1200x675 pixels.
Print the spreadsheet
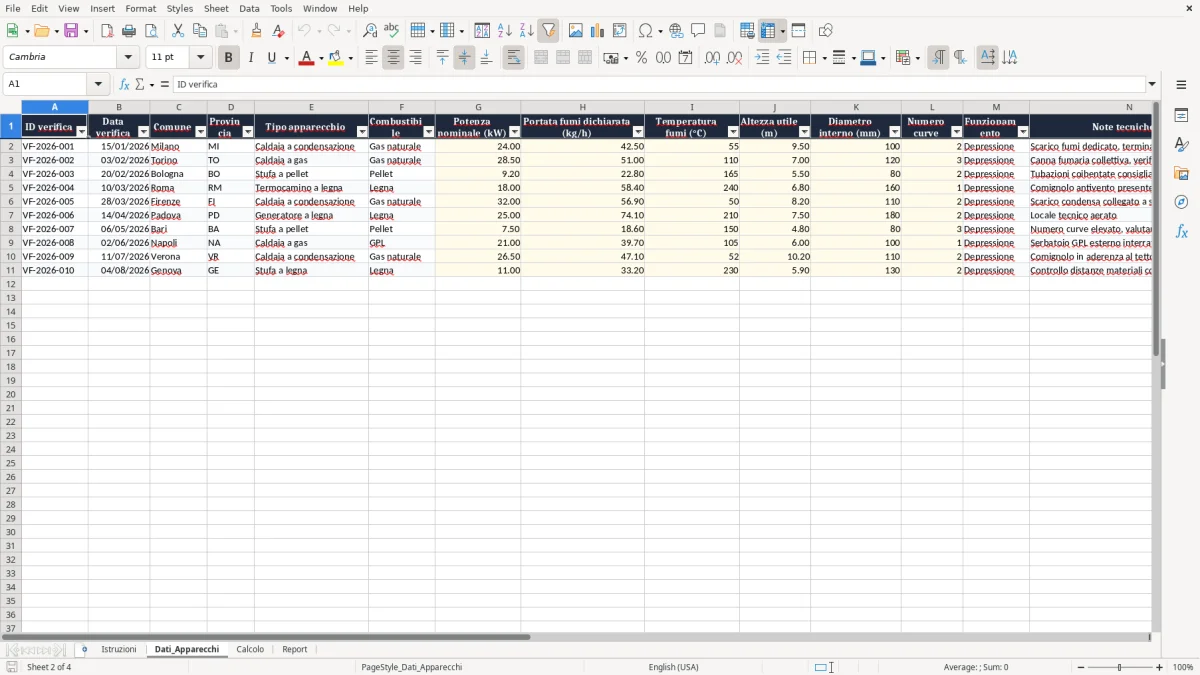click(x=129, y=31)
